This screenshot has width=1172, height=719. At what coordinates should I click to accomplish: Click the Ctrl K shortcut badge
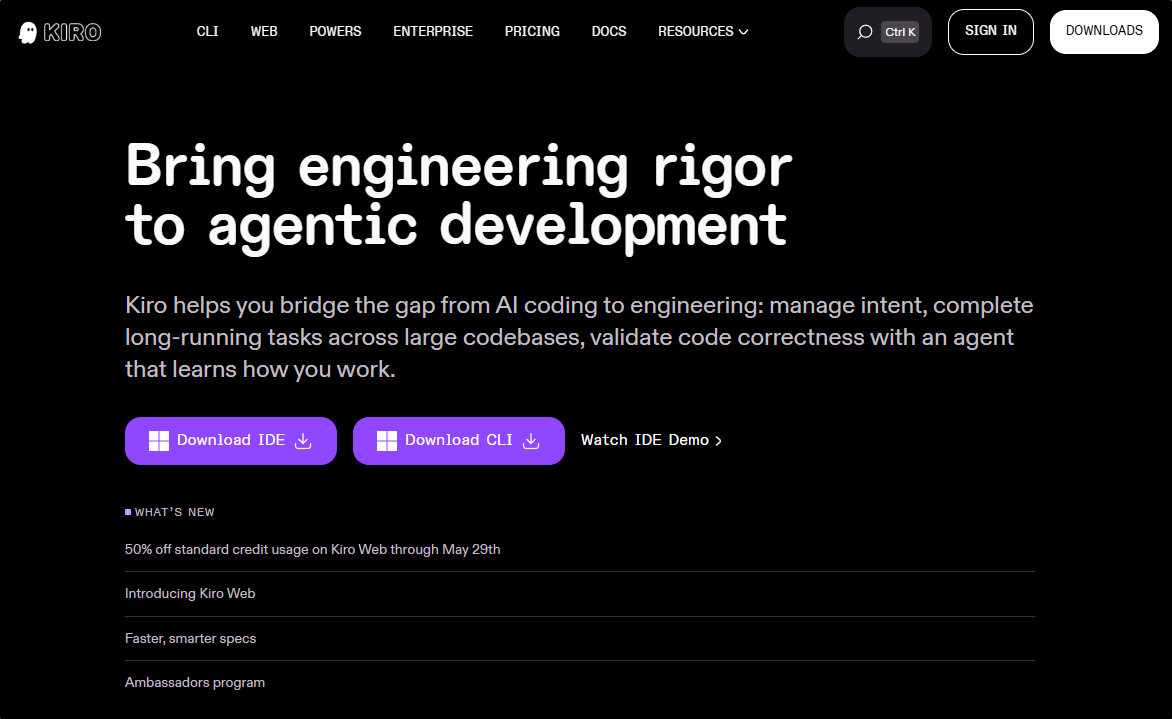[x=900, y=32]
